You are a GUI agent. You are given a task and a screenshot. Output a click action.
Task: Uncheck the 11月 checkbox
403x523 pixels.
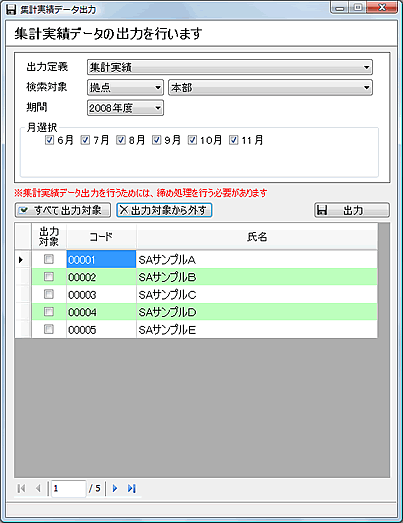(x=234, y=140)
